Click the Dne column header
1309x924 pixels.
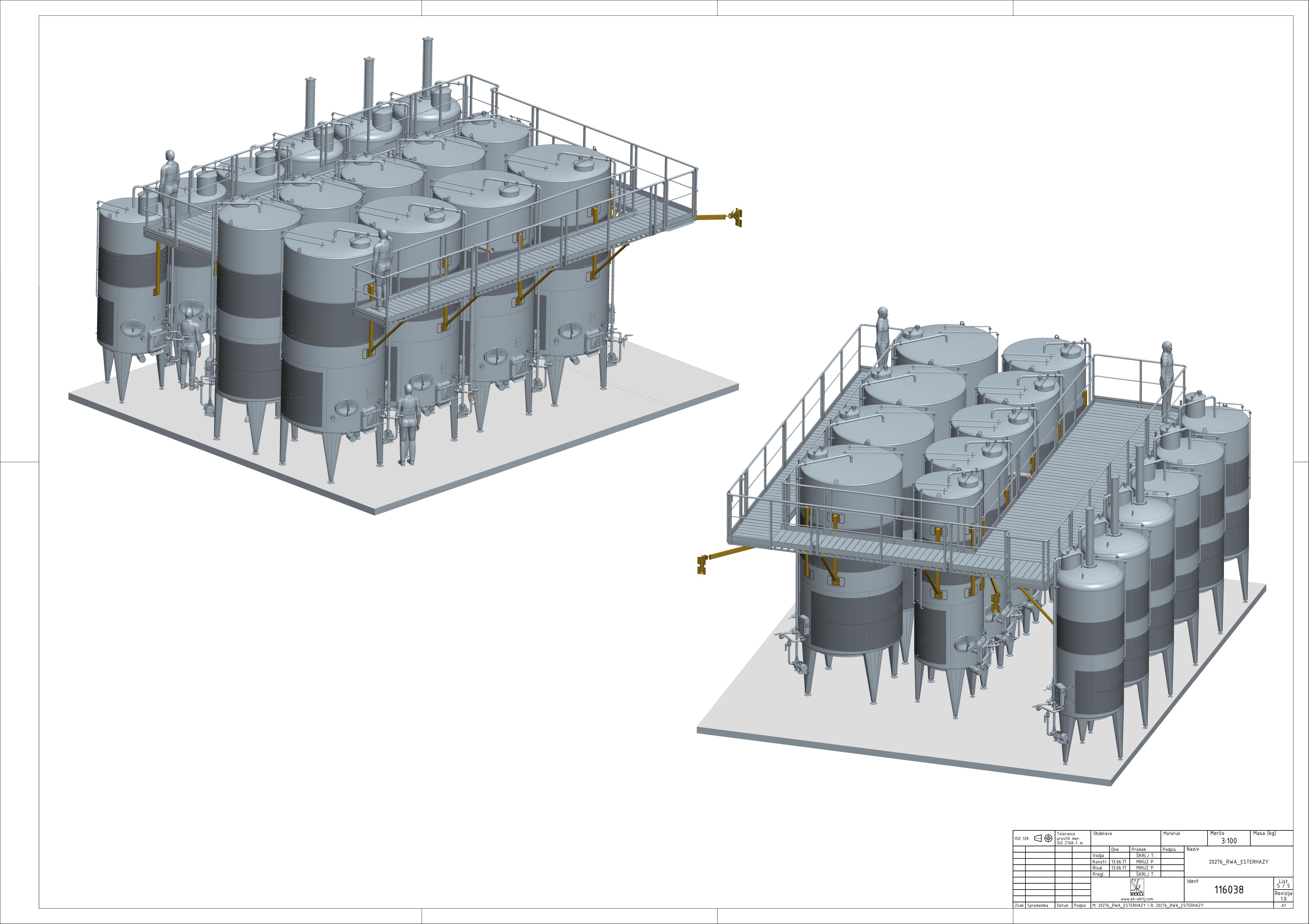(1115, 849)
